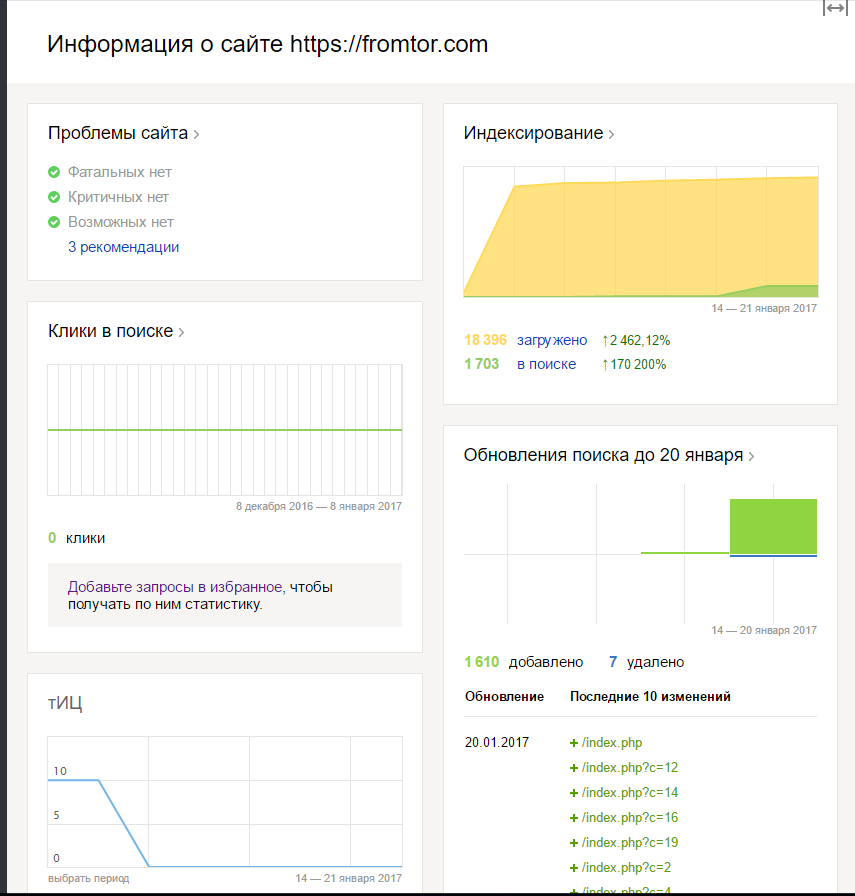Open Клики в поиске section chevron
Viewport: 855px width, 896px height.
pyautogui.click(x=181, y=332)
